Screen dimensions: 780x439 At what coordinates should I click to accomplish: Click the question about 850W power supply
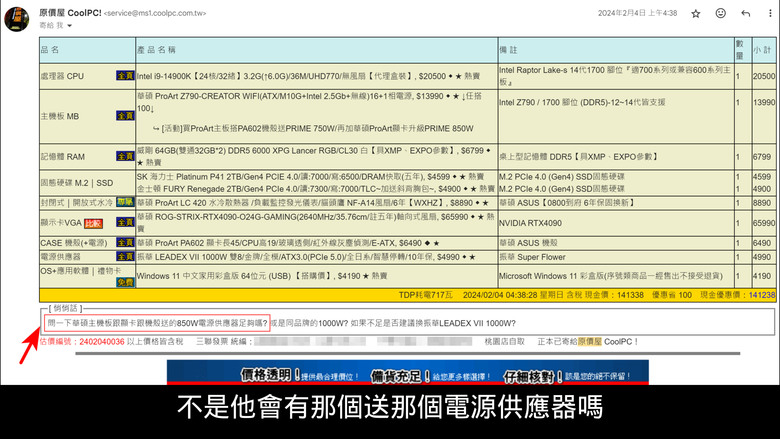pos(157,323)
